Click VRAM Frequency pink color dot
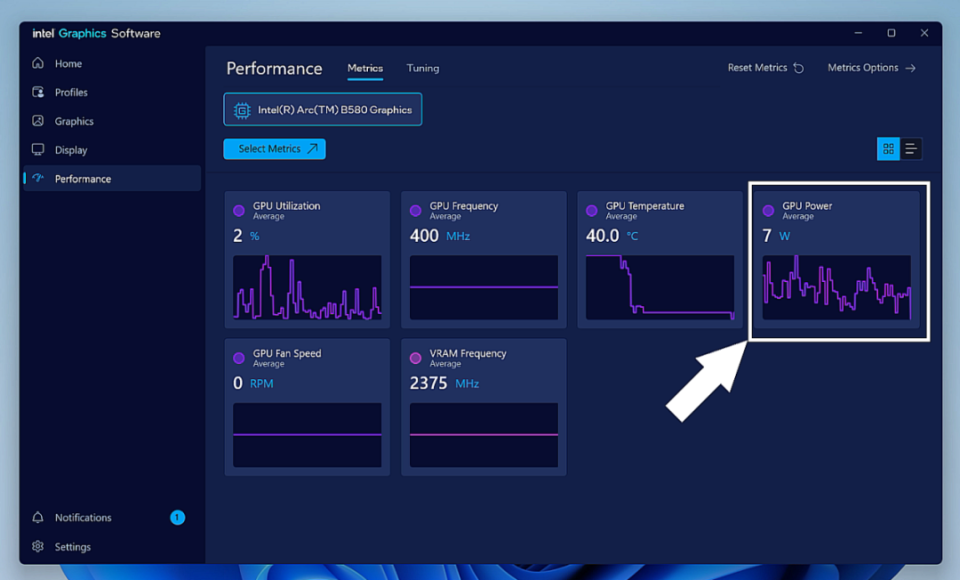The width and height of the screenshot is (960, 580). [x=416, y=358]
